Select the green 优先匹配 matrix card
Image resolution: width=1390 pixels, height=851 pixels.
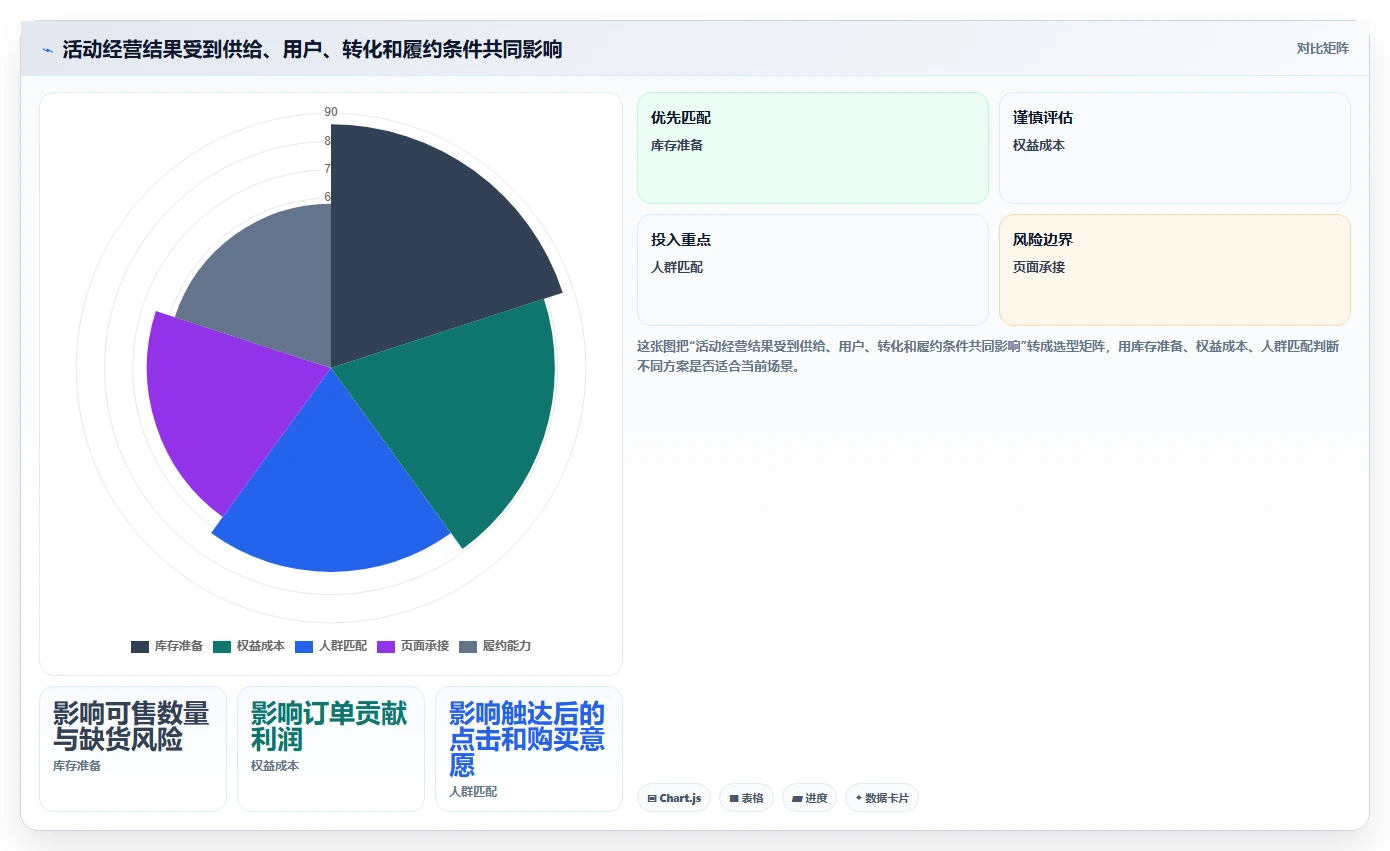click(x=812, y=148)
